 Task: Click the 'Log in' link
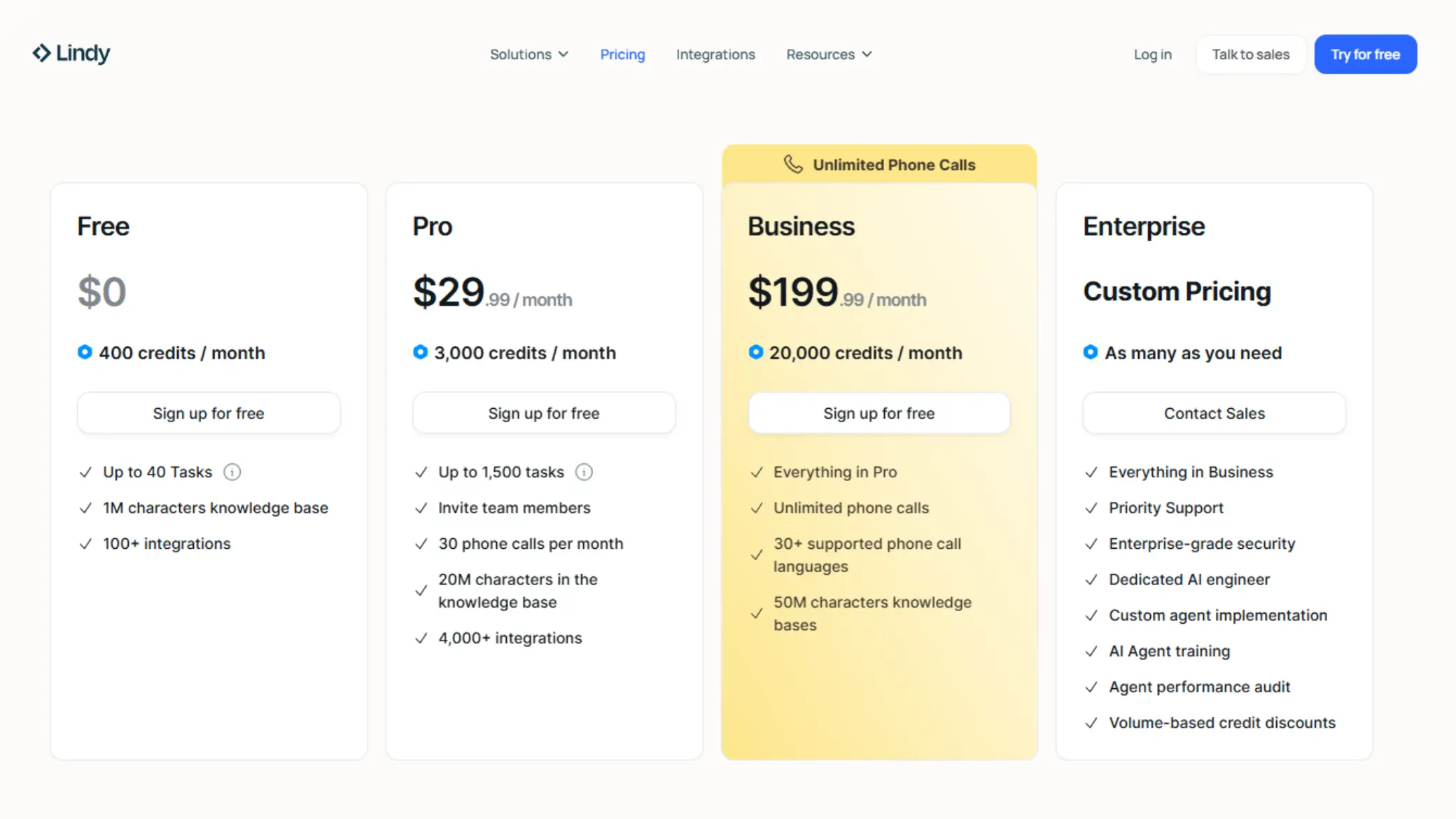pyautogui.click(x=1152, y=54)
